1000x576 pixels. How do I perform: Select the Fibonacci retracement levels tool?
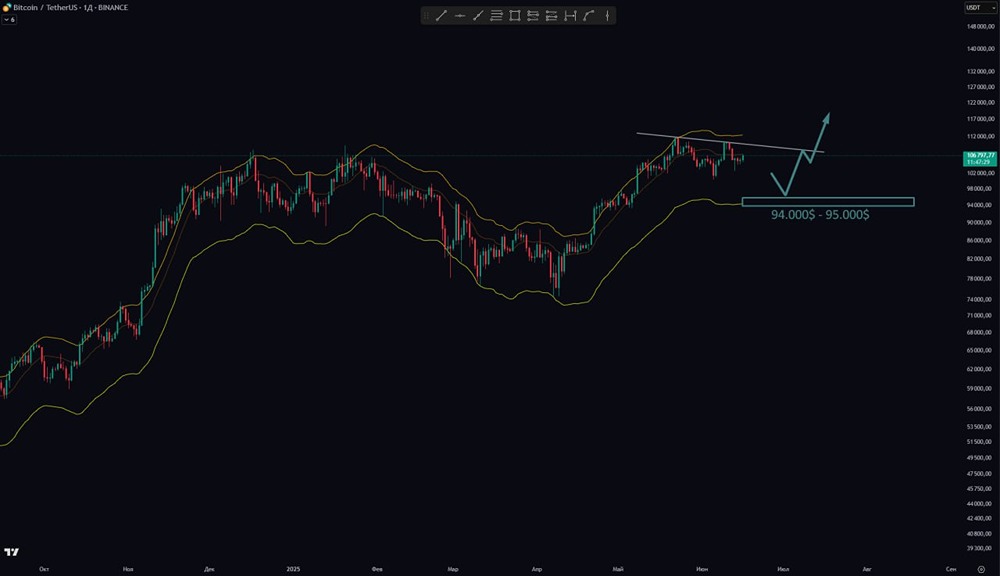pyautogui.click(x=496, y=16)
